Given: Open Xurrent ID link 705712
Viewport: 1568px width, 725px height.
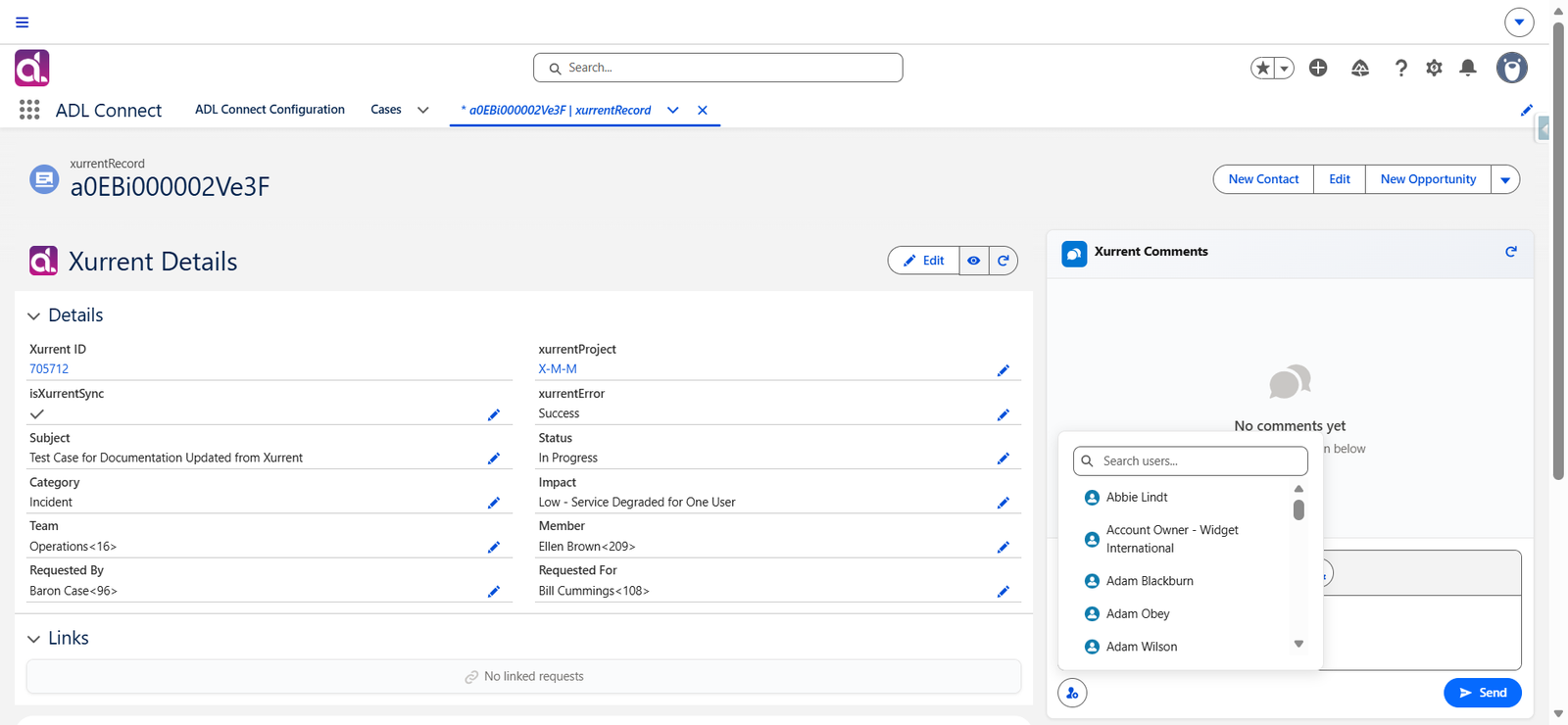Looking at the screenshot, I should click(49, 369).
